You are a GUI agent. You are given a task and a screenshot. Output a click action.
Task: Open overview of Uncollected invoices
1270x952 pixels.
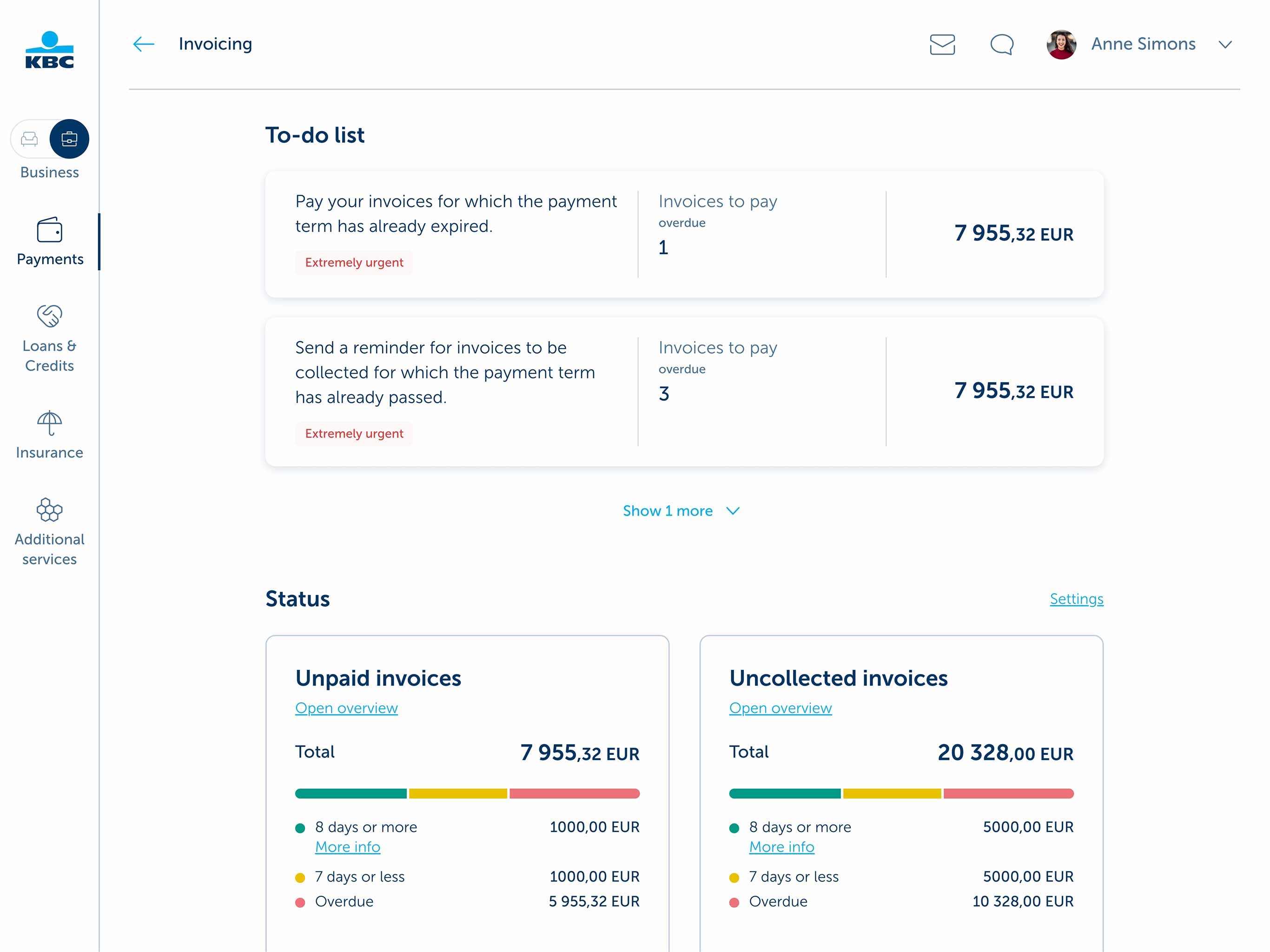click(x=780, y=708)
